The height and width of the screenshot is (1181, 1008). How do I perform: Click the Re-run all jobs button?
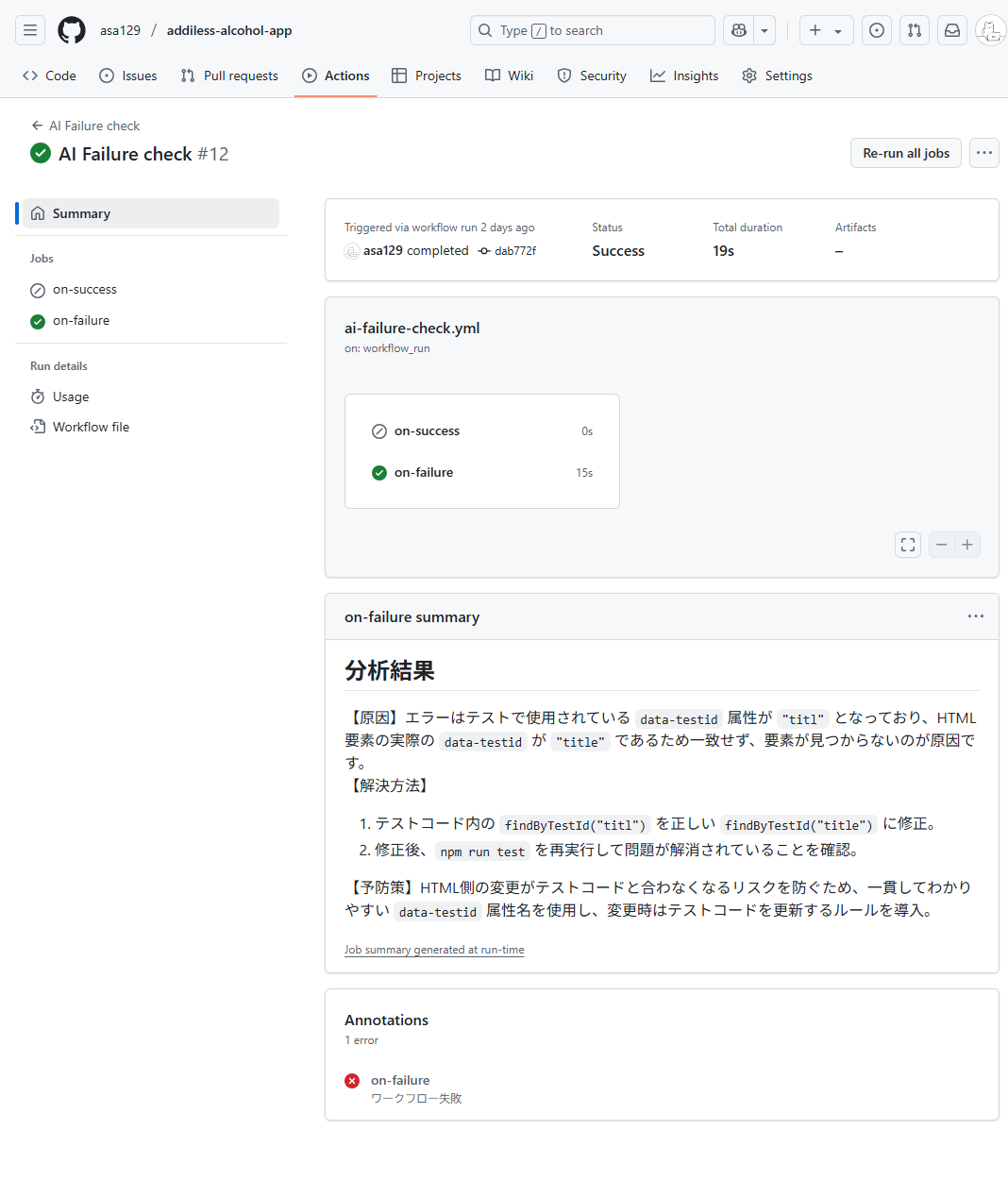click(906, 153)
